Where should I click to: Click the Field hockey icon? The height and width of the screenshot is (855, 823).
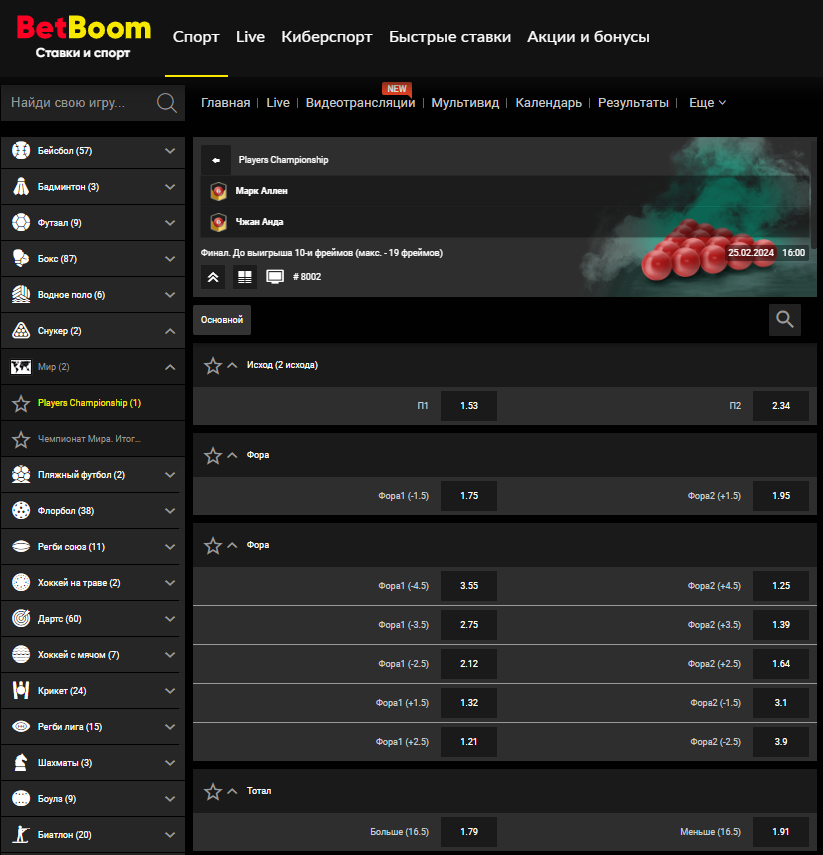tap(21, 582)
